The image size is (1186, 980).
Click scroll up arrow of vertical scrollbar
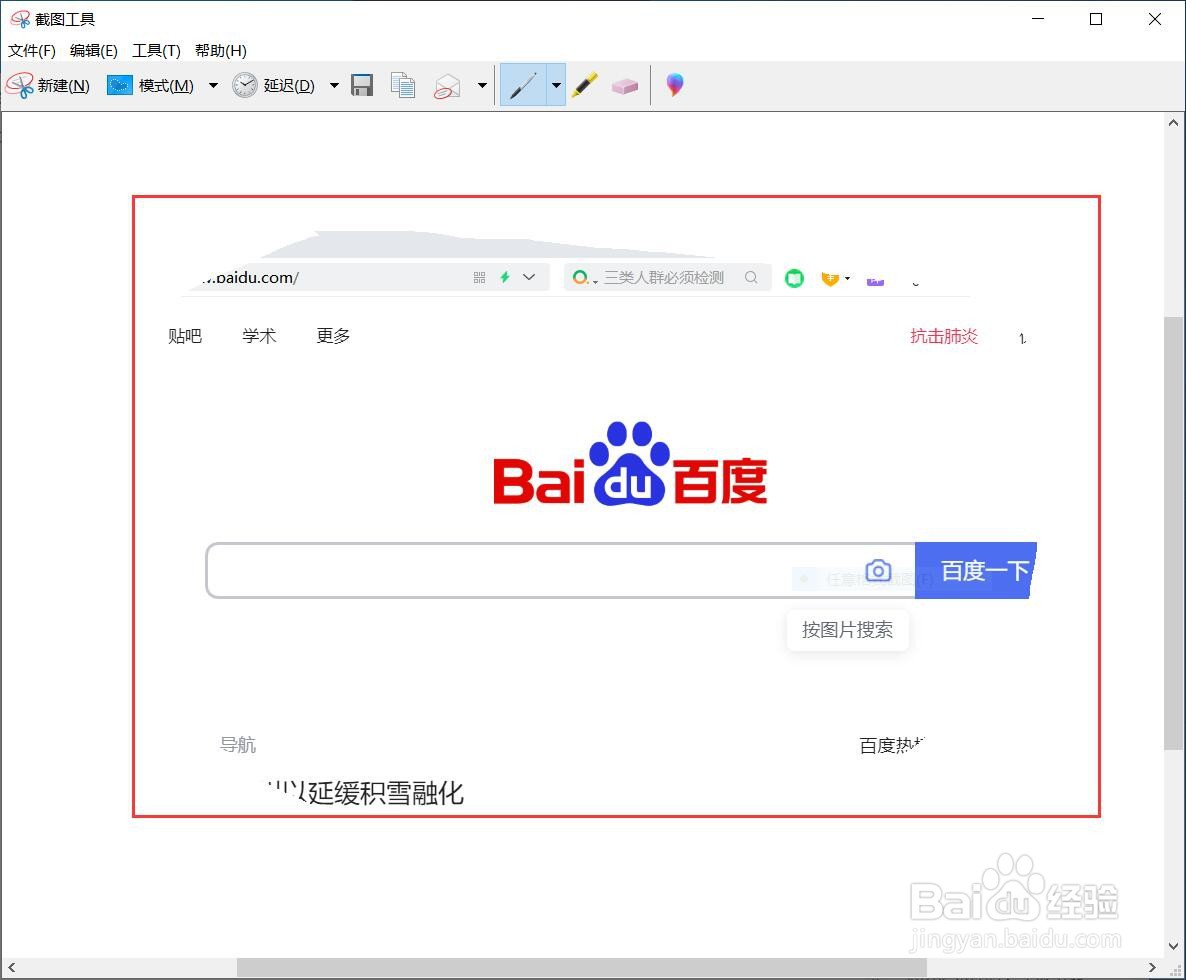click(1173, 122)
